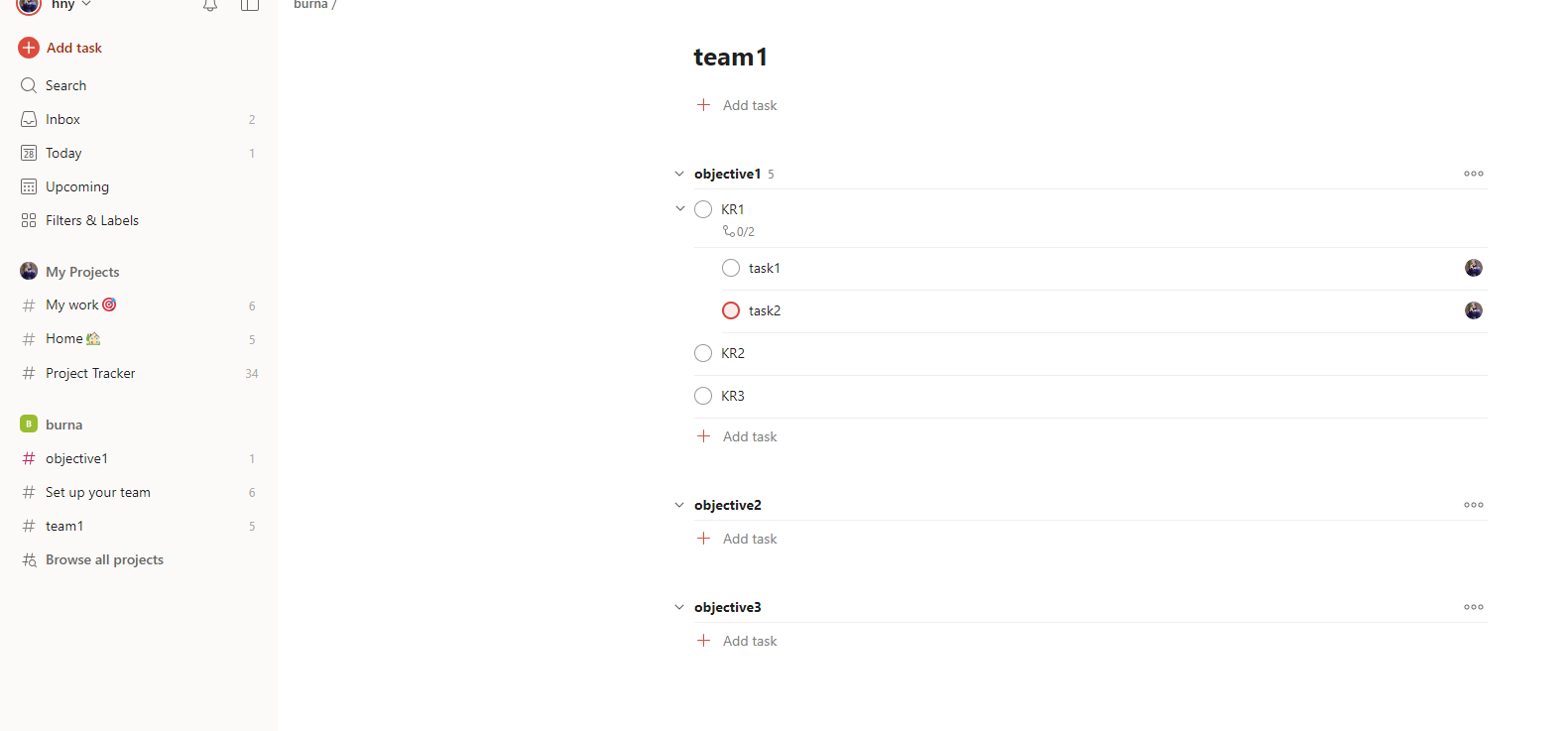Collapse KR1 subtasks
1568x731 pixels.
point(680,209)
